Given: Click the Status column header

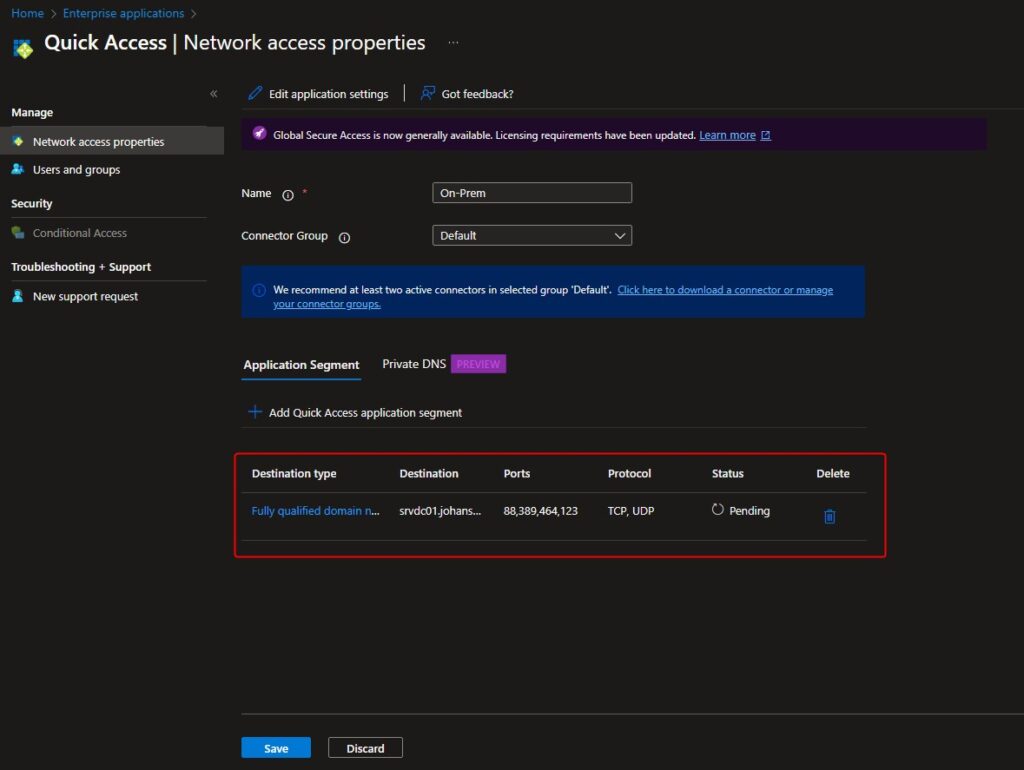Looking at the screenshot, I should tap(728, 473).
